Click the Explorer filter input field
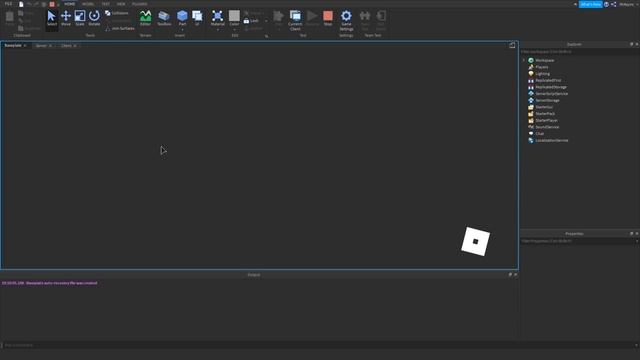The width and height of the screenshot is (640, 360). pos(580,52)
